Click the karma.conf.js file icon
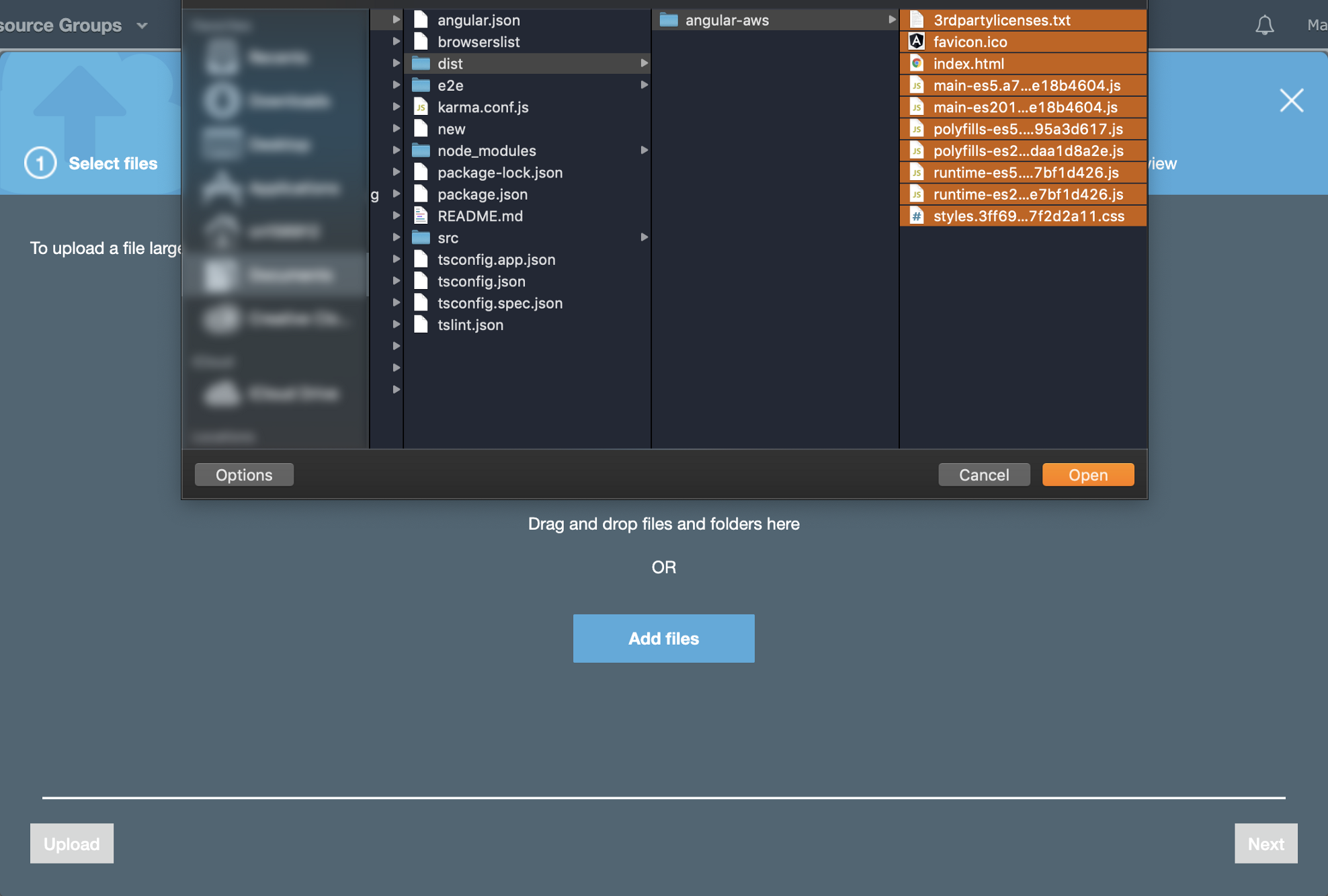The image size is (1328, 896). 421,107
